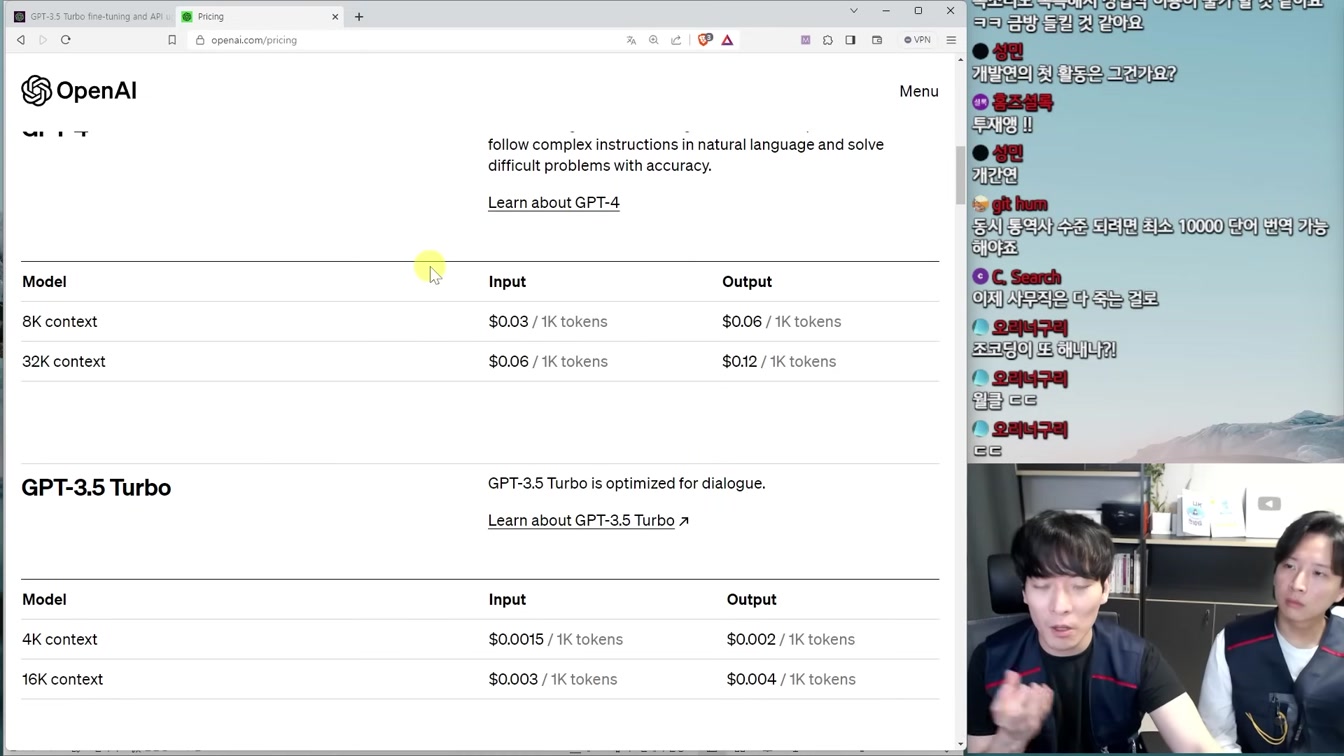Image resolution: width=1344 pixels, height=756 pixels.
Task: Click the scrollbar down arrow
Action: [x=960, y=744]
